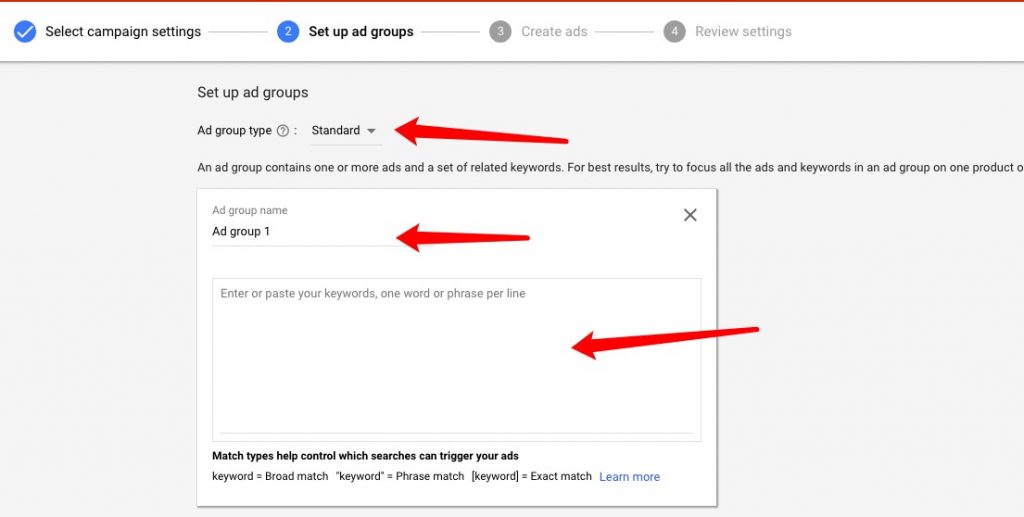The image size is (1024, 517).
Task: Remove the ad group with the X icon
Action: point(690,215)
